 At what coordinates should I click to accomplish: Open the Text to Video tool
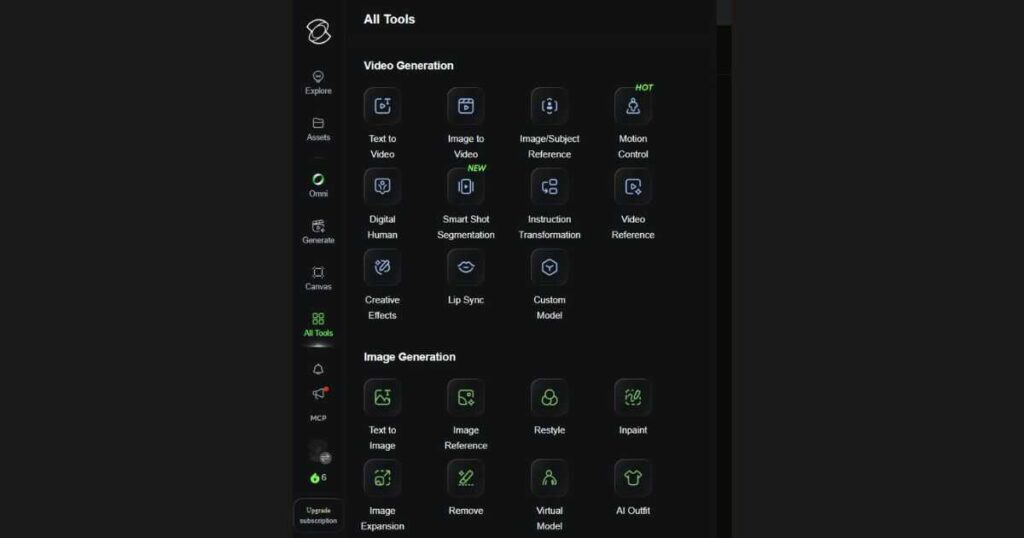click(382, 123)
